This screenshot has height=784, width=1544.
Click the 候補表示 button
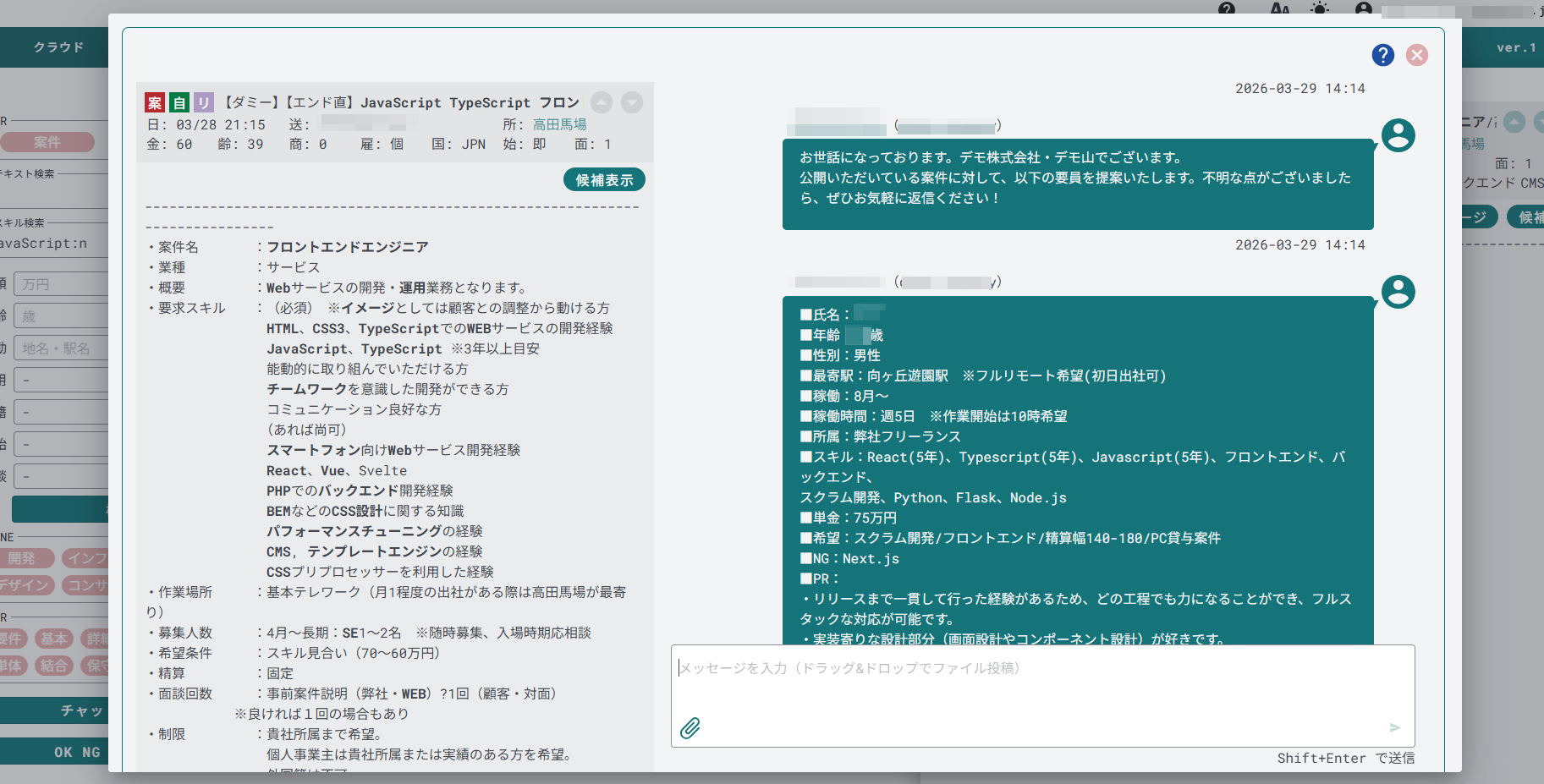pos(604,180)
